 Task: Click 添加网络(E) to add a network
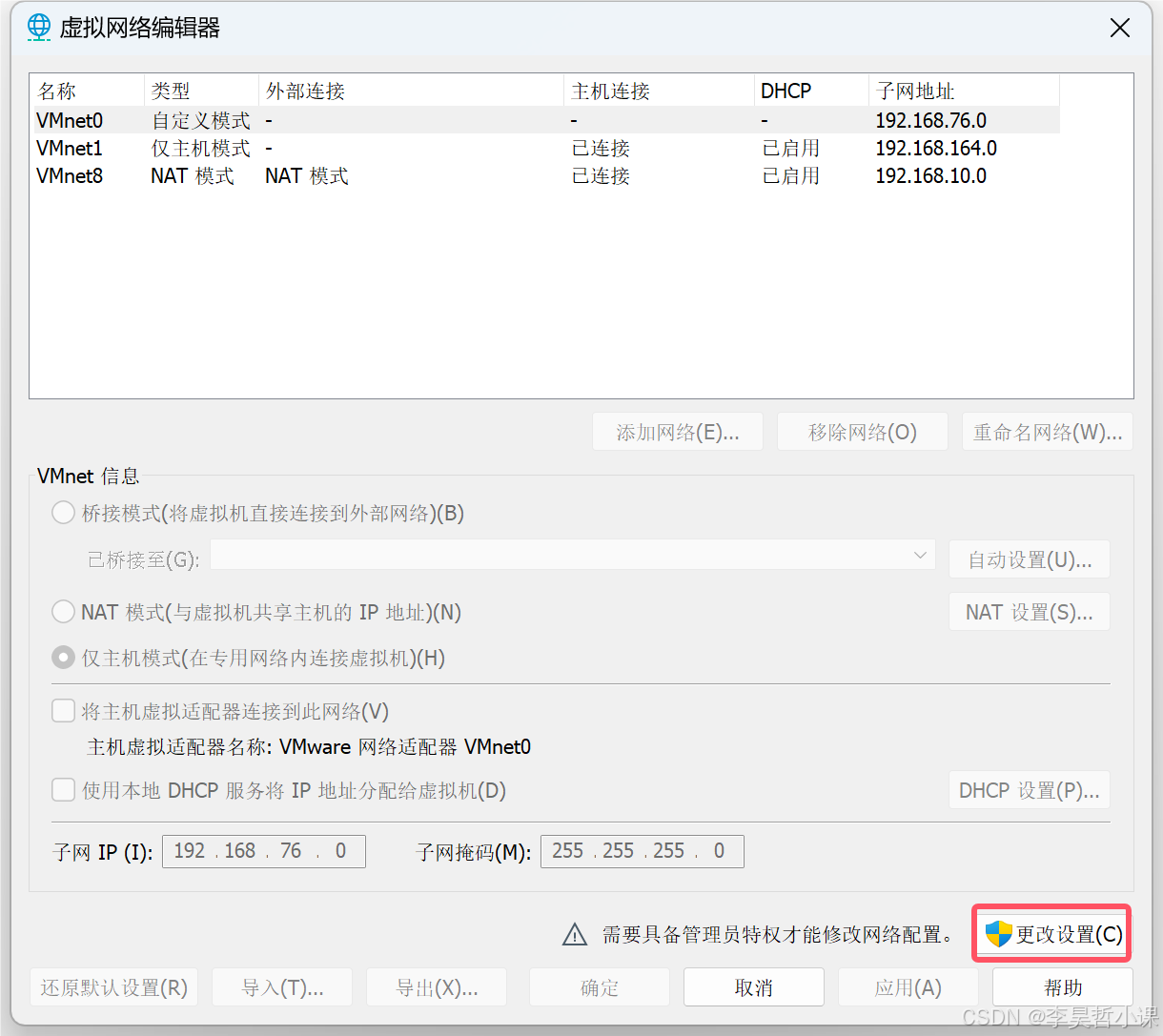tap(677, 431)
